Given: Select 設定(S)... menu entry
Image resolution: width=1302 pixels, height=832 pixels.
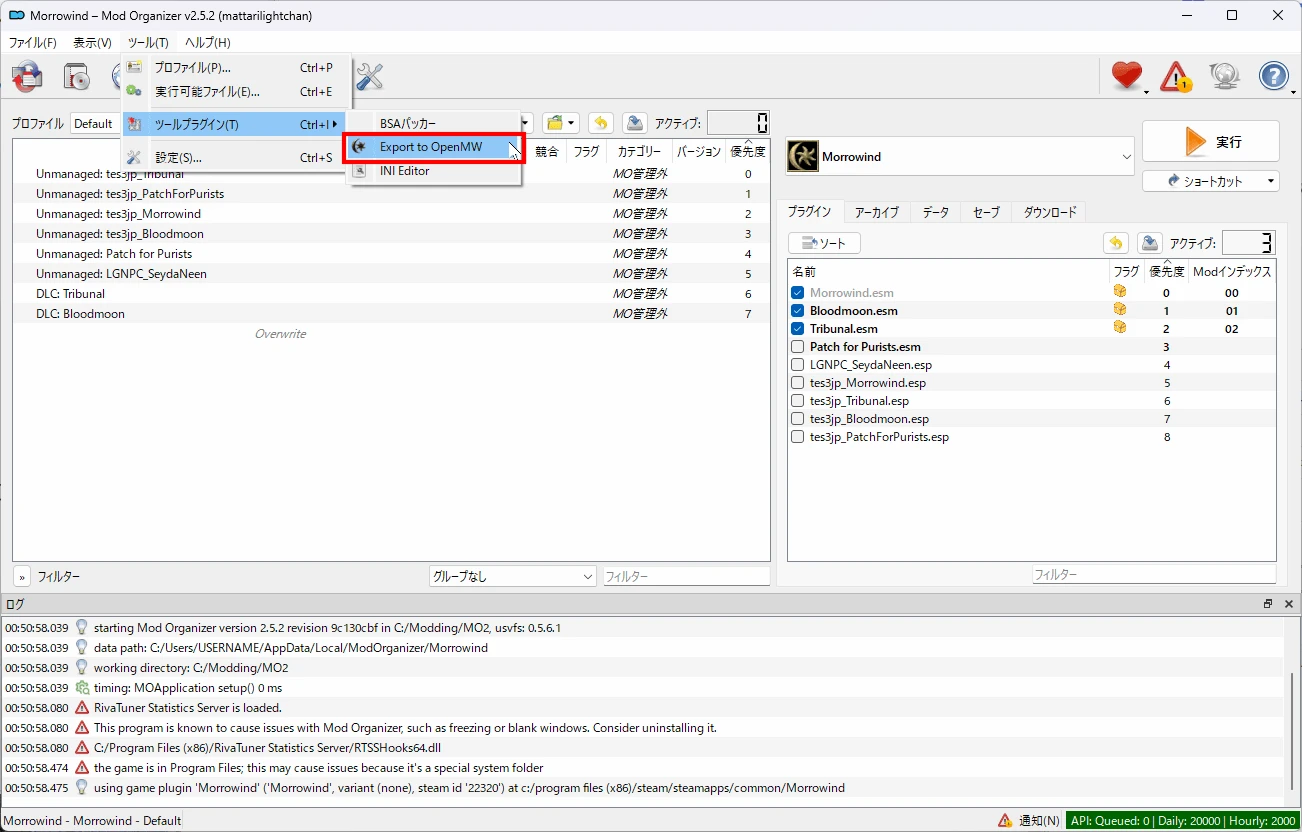Looking at the screenshot, I should pyautogui.click(x=236, y=157).
